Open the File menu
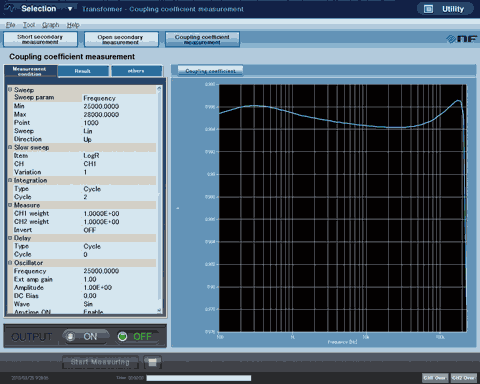Image resolution: width=480 pixels, height=384 pixels. pyautogui.click(x=10, y=25)
